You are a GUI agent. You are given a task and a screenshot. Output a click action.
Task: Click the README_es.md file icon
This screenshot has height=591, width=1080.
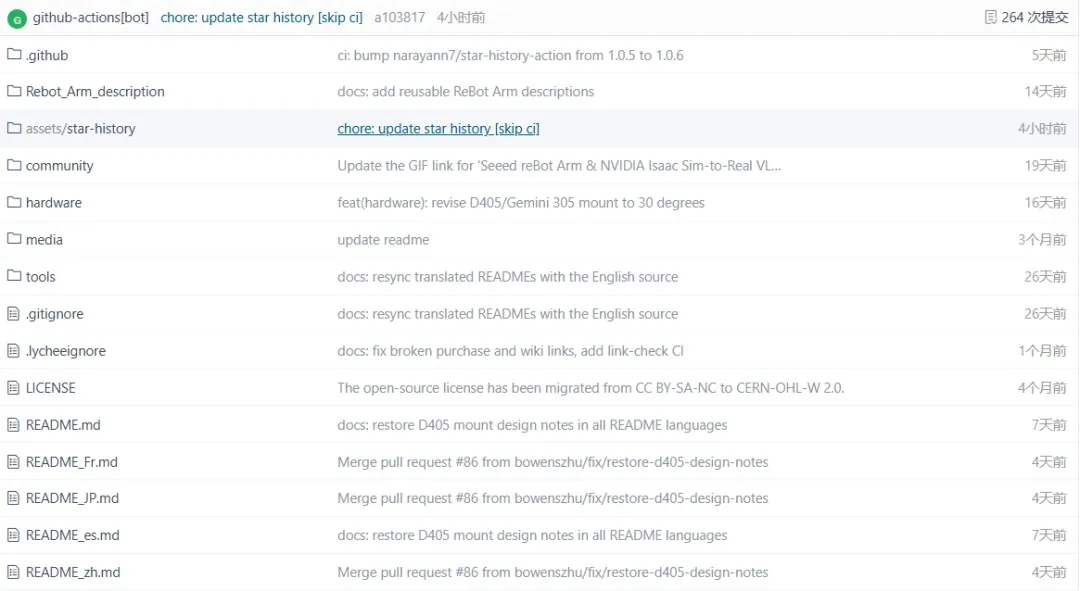pyautogui.click(x=13, y=535)
